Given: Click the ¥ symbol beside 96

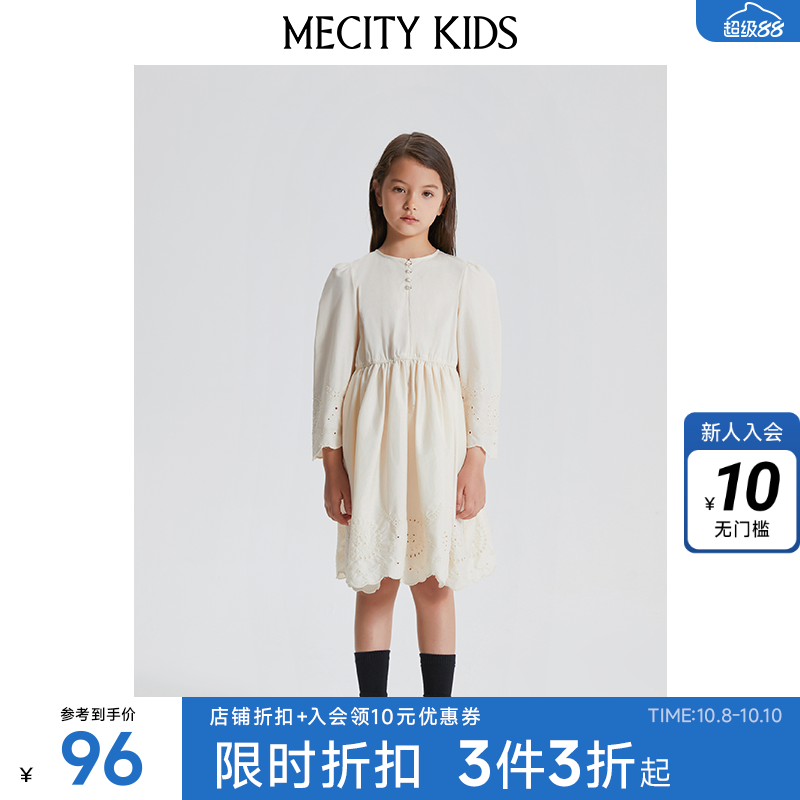Looking at the screenshot, I should pos(27,774).
